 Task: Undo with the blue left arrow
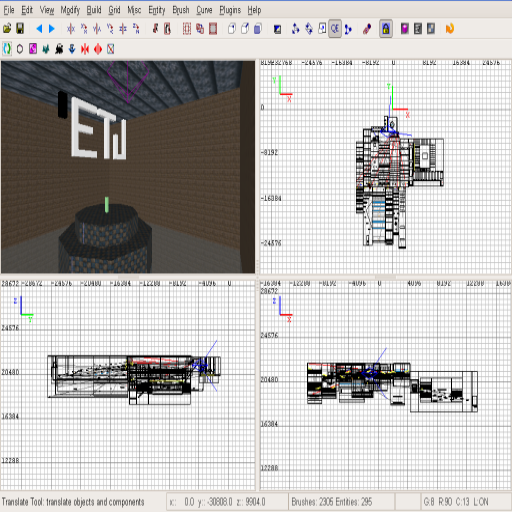click(x=39, y=29)
